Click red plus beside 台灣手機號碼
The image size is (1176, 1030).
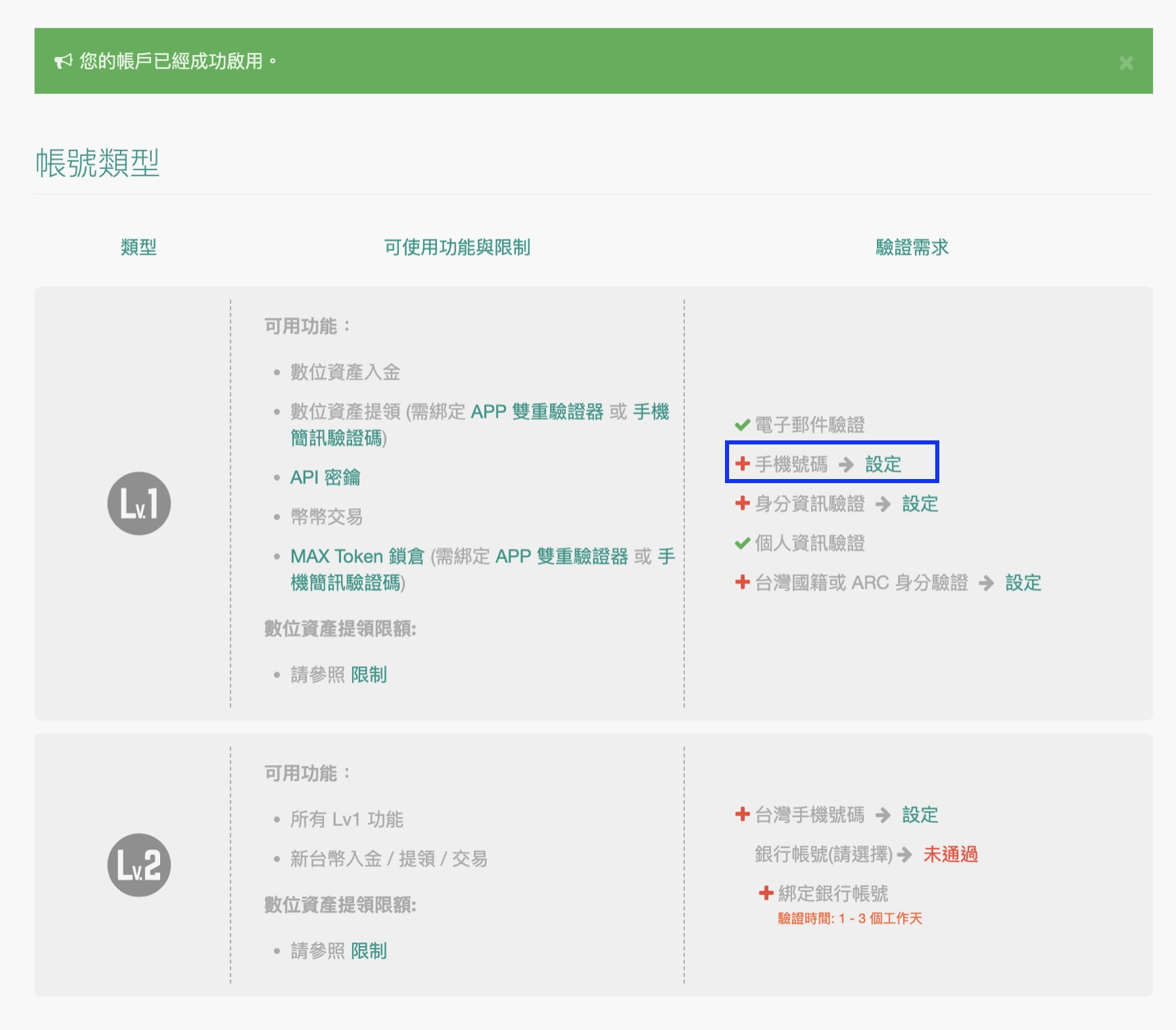742,814
